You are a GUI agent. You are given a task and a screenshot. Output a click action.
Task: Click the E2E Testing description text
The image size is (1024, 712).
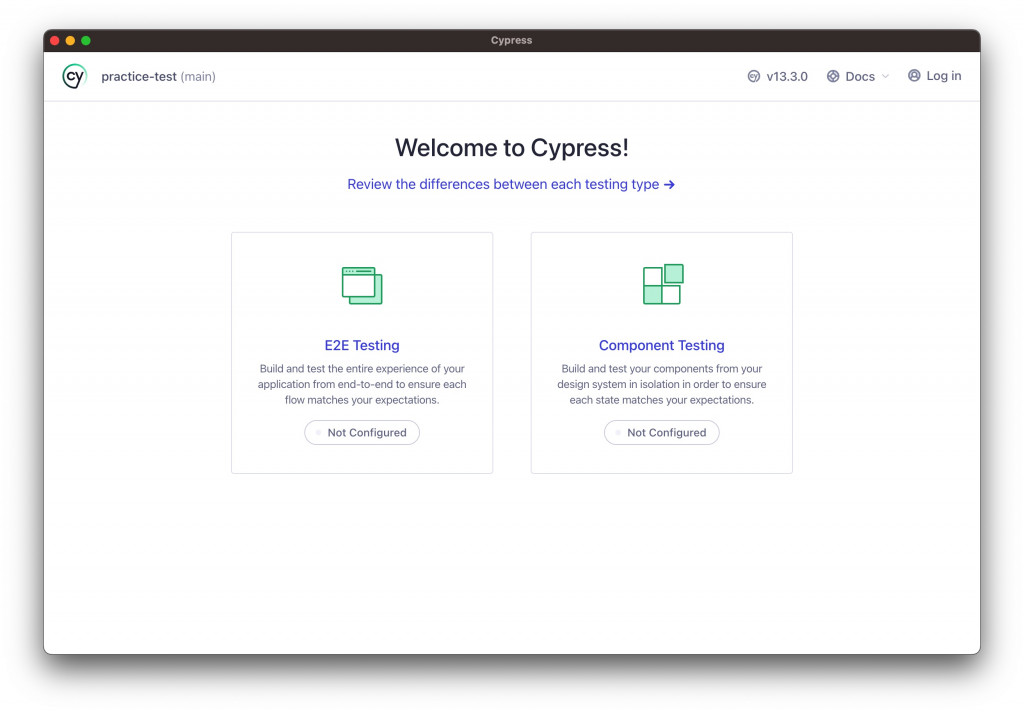tap(362, 384)
